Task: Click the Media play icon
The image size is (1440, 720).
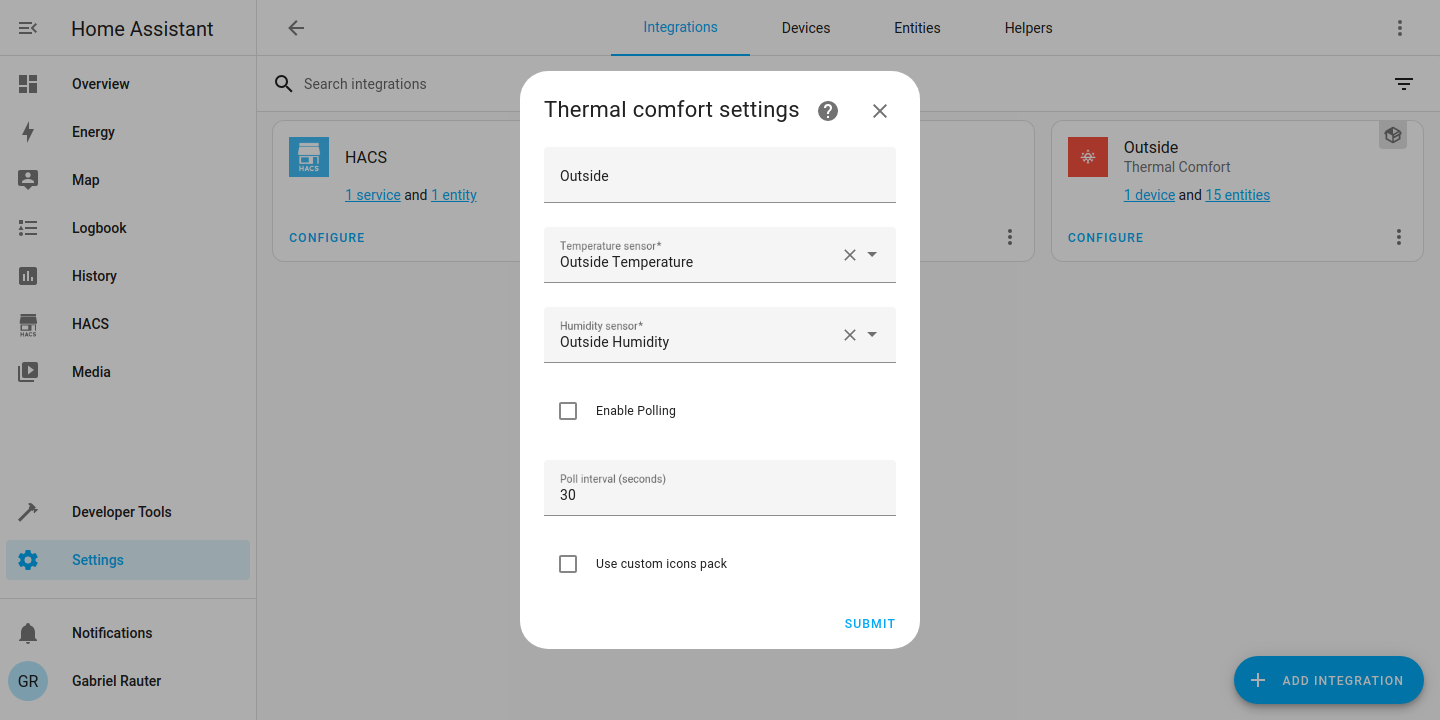Action: [x=28, y=372]
